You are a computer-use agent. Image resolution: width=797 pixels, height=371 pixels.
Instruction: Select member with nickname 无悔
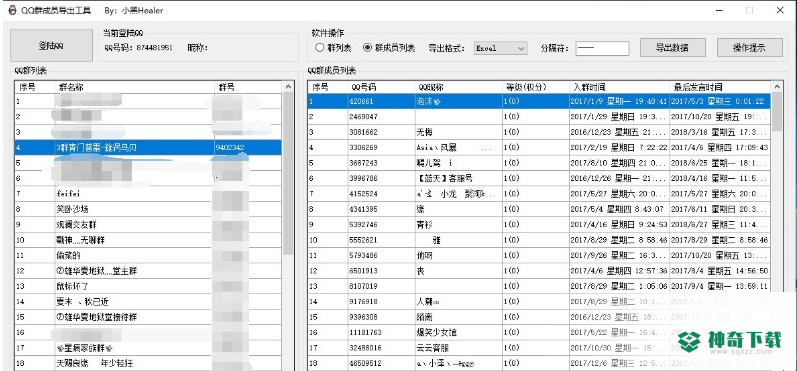coord(539,132)
